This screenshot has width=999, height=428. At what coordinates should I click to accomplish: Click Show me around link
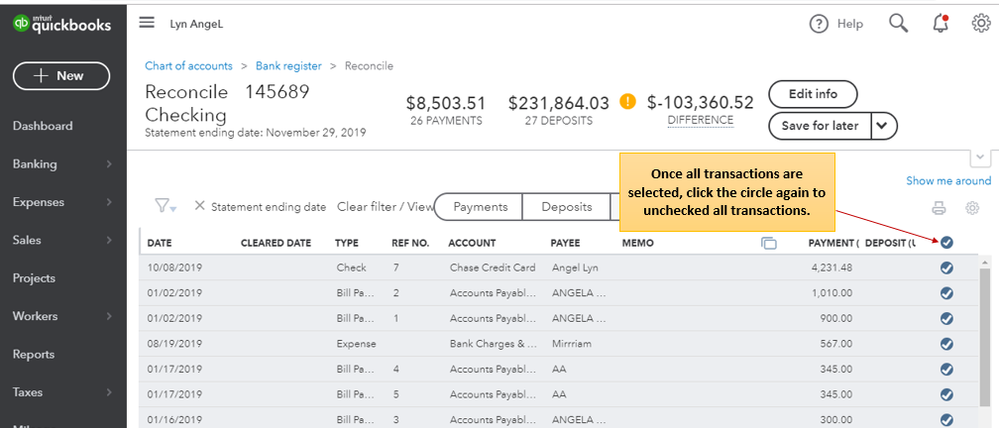tap(949, 181)
